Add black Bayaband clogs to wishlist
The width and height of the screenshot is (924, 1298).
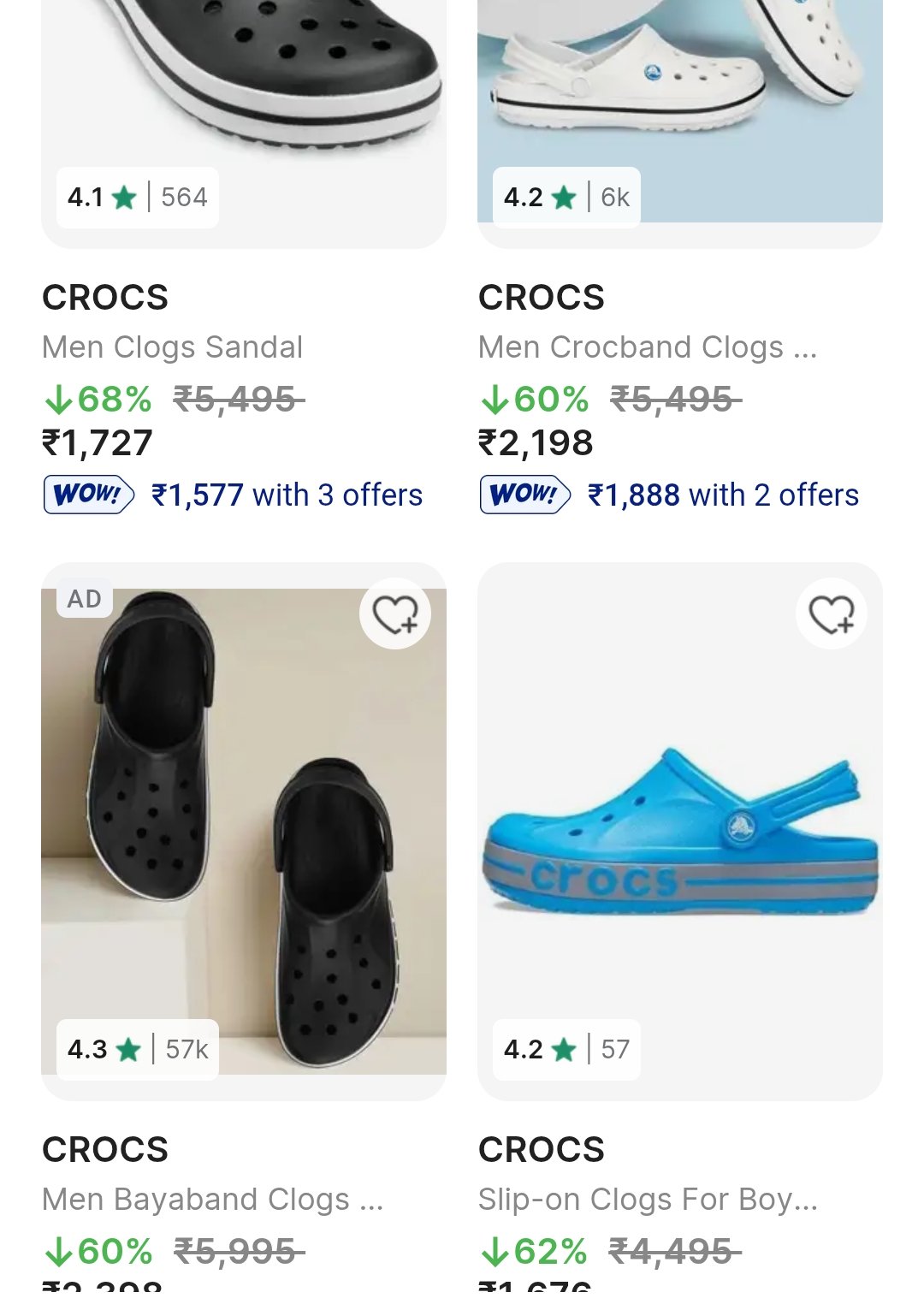394,613
